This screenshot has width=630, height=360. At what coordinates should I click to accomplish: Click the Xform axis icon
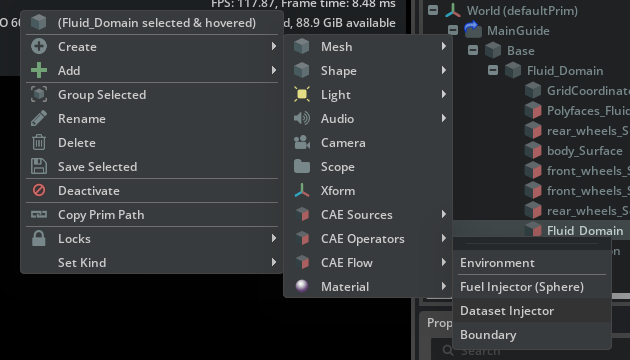click(302, 190)
